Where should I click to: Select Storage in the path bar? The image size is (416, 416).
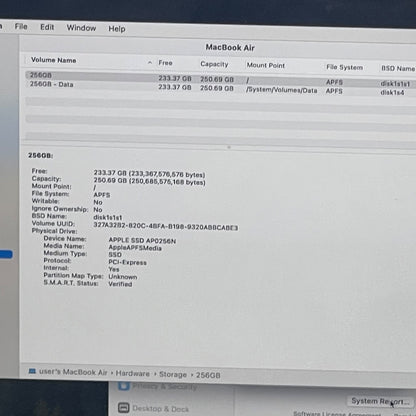[x=173, y=374]
